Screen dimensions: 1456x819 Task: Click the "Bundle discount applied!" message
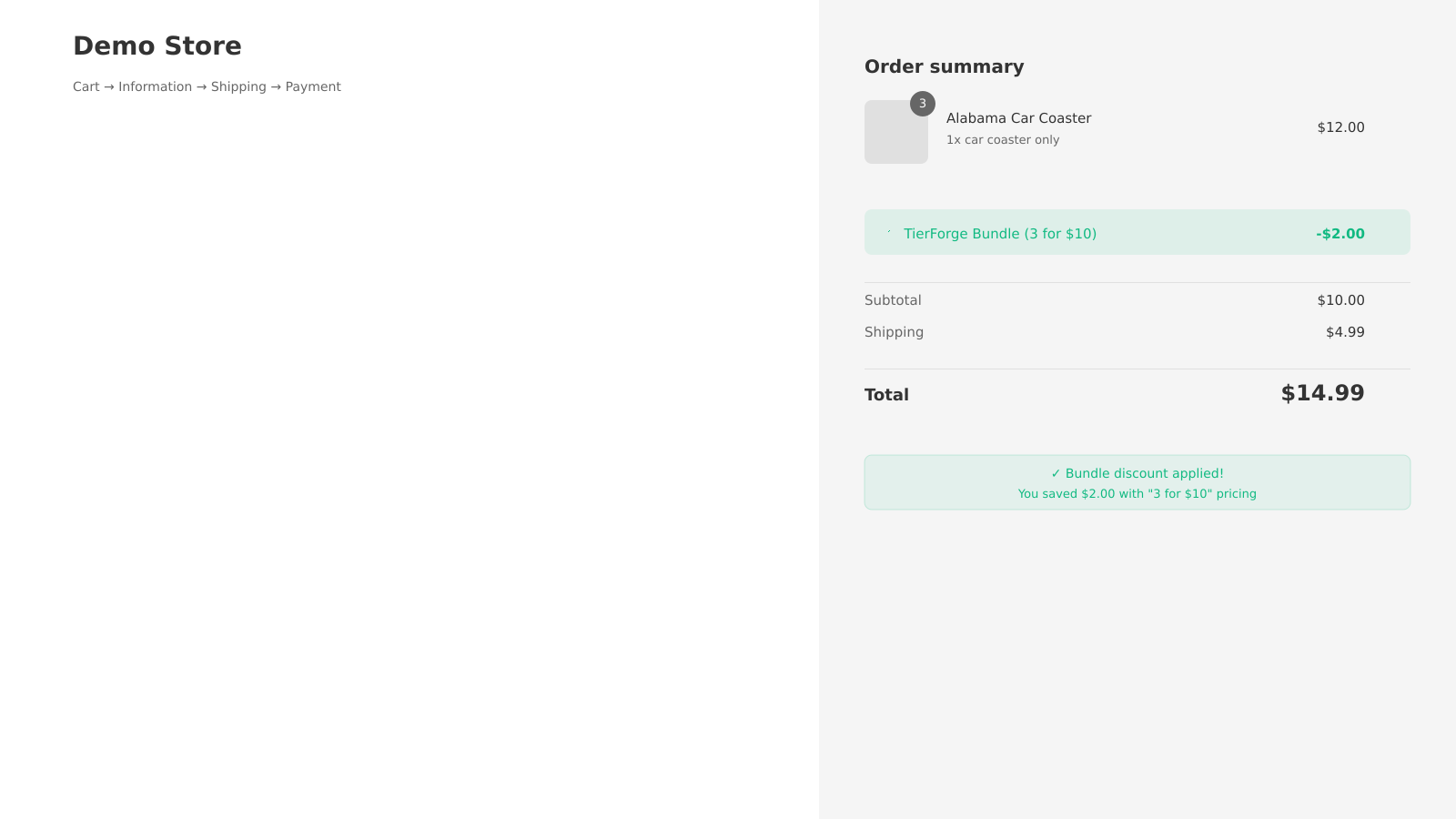[1137, 473]
